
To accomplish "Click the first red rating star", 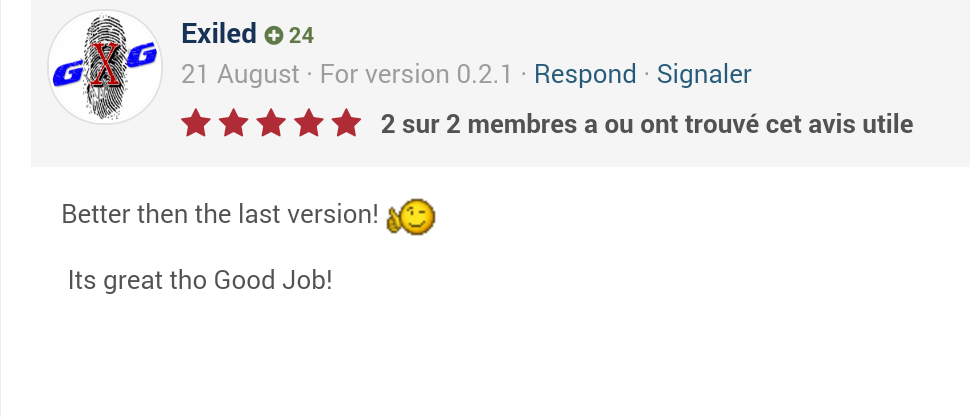I will click(196, 125).
